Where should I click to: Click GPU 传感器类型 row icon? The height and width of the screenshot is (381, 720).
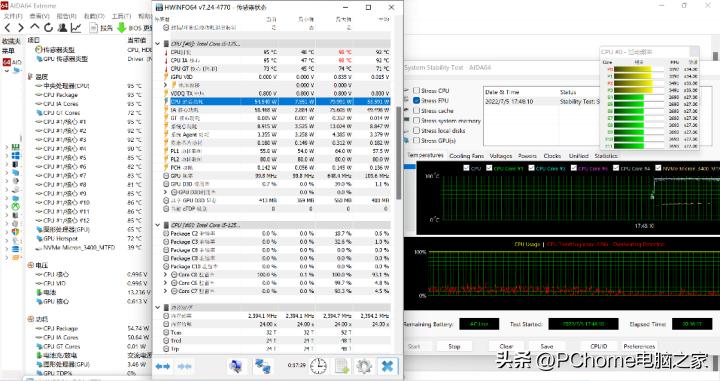[39, 59]
